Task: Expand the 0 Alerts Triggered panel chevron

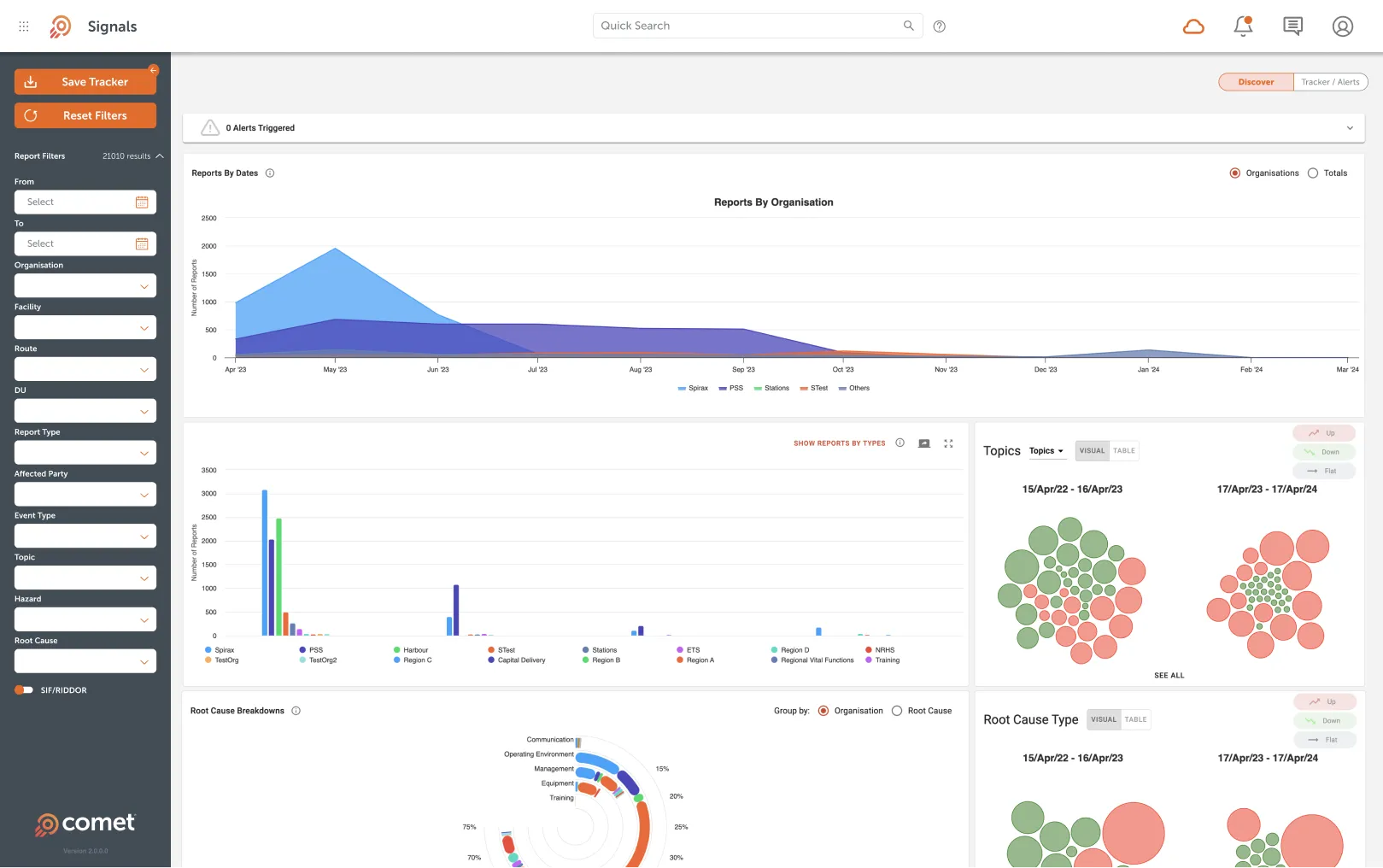Action: (x=1350, y=128)
